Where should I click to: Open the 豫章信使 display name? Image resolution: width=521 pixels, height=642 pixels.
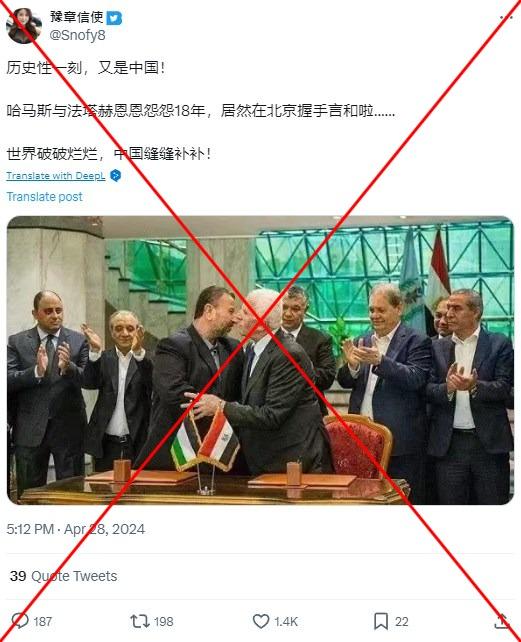point(77,17)
